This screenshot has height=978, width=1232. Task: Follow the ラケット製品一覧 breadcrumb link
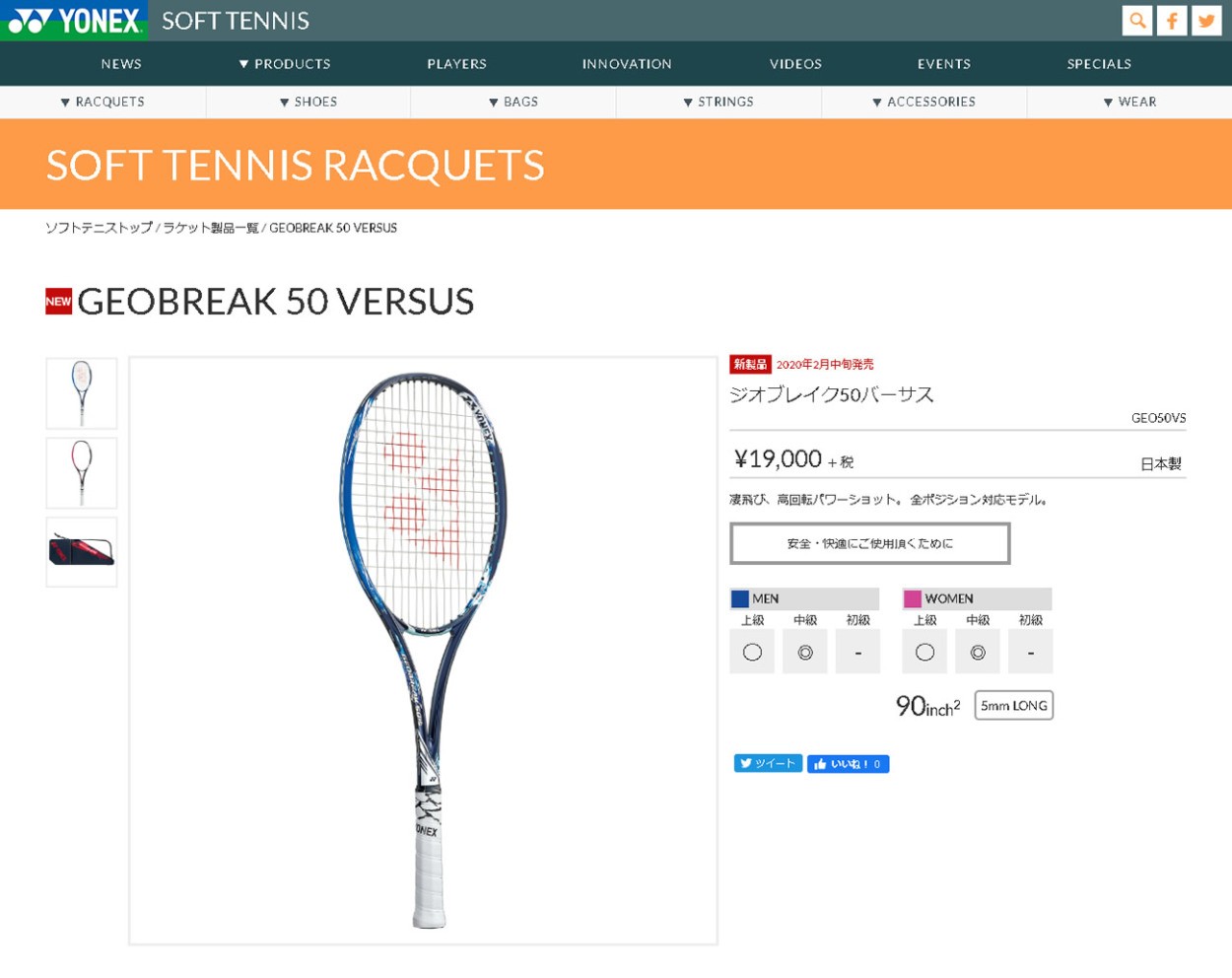tap(211, 228)
